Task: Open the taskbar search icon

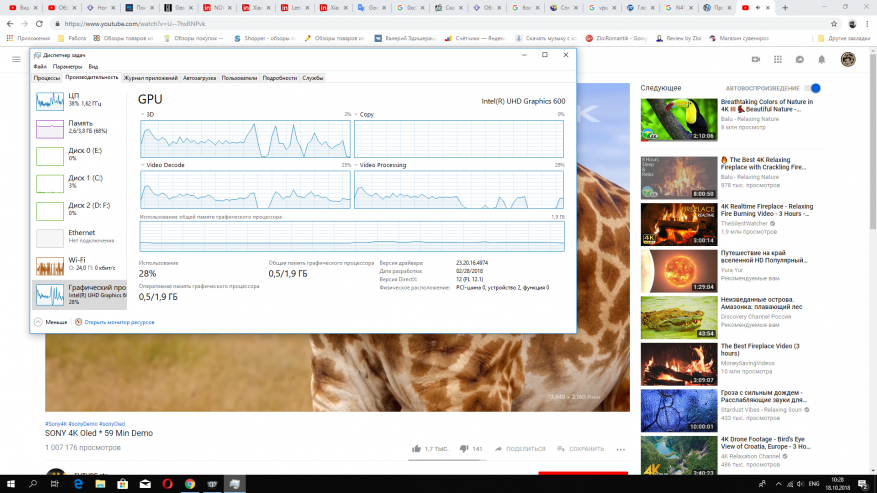Action: pyautogui.click(x=33, y=484)
